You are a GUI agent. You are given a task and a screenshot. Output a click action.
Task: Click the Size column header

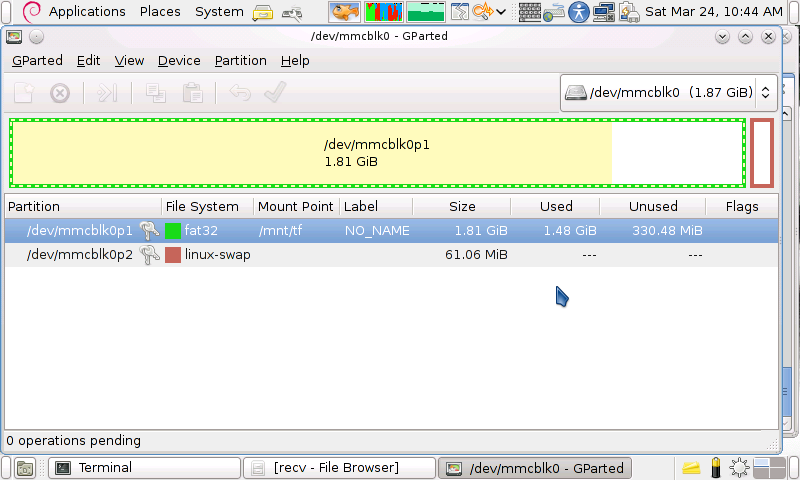[x=462, y=207]
